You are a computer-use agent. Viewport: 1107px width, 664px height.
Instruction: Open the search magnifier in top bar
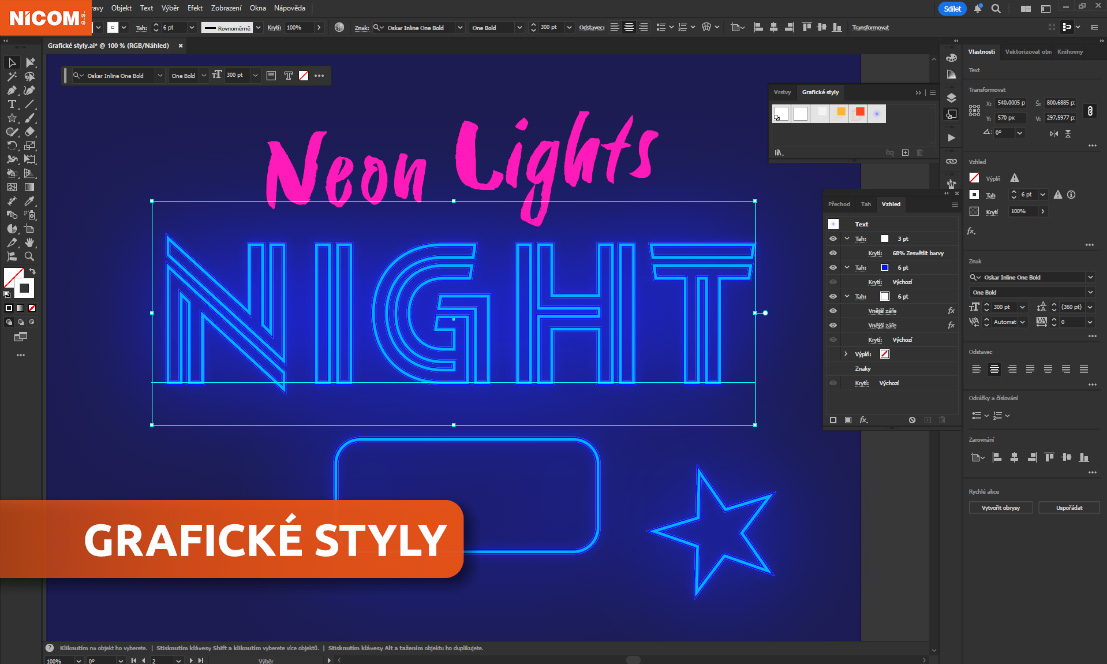point(995,8)
